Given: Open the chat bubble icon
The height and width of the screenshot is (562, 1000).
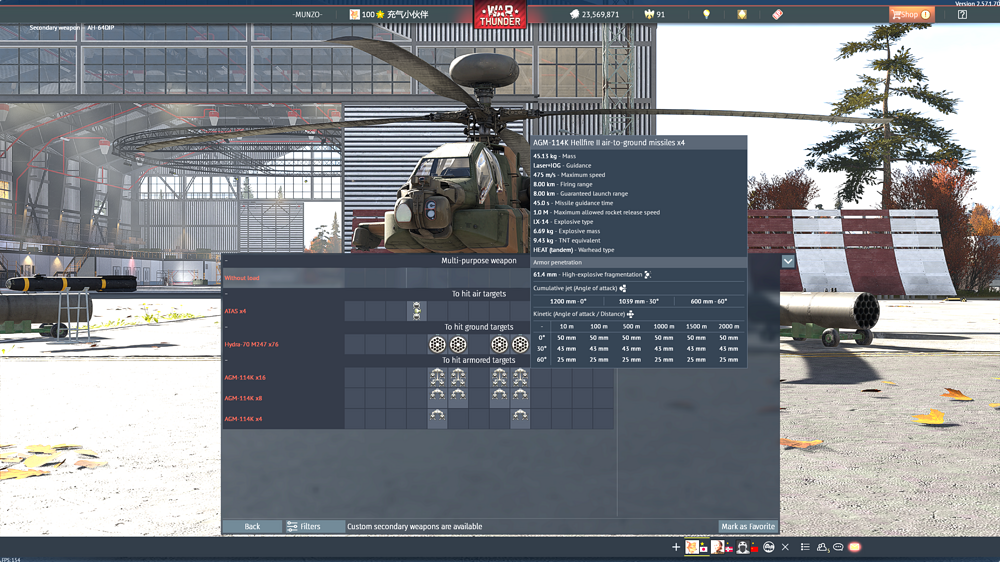Looking at the screenshot, I should [838, 547].
